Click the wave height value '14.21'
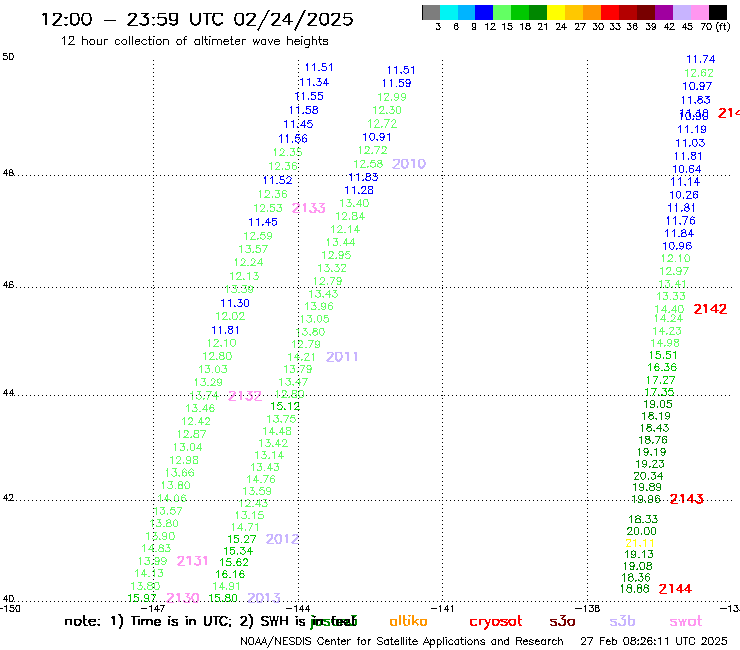 click(x=301, y=357)
